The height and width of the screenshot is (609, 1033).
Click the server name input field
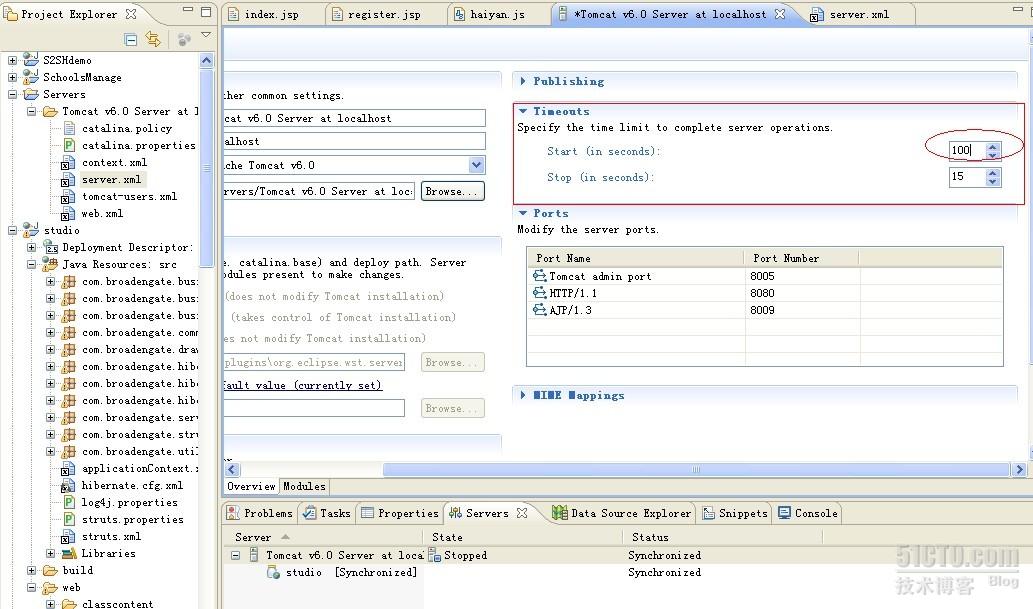click(x=354, y=118)
